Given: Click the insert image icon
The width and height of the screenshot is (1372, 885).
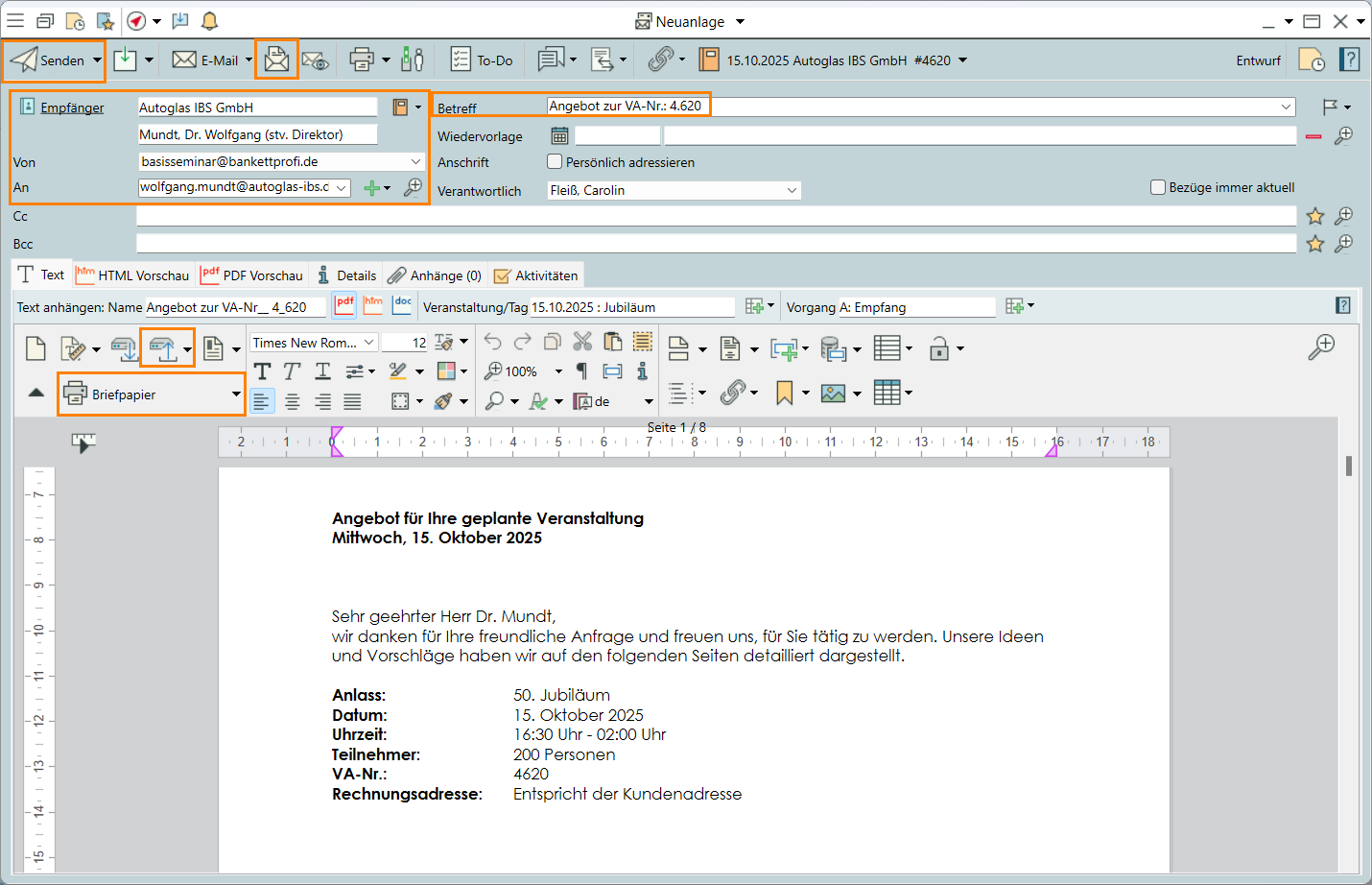Looking at the screenshot, I should (x=833, y=393).
